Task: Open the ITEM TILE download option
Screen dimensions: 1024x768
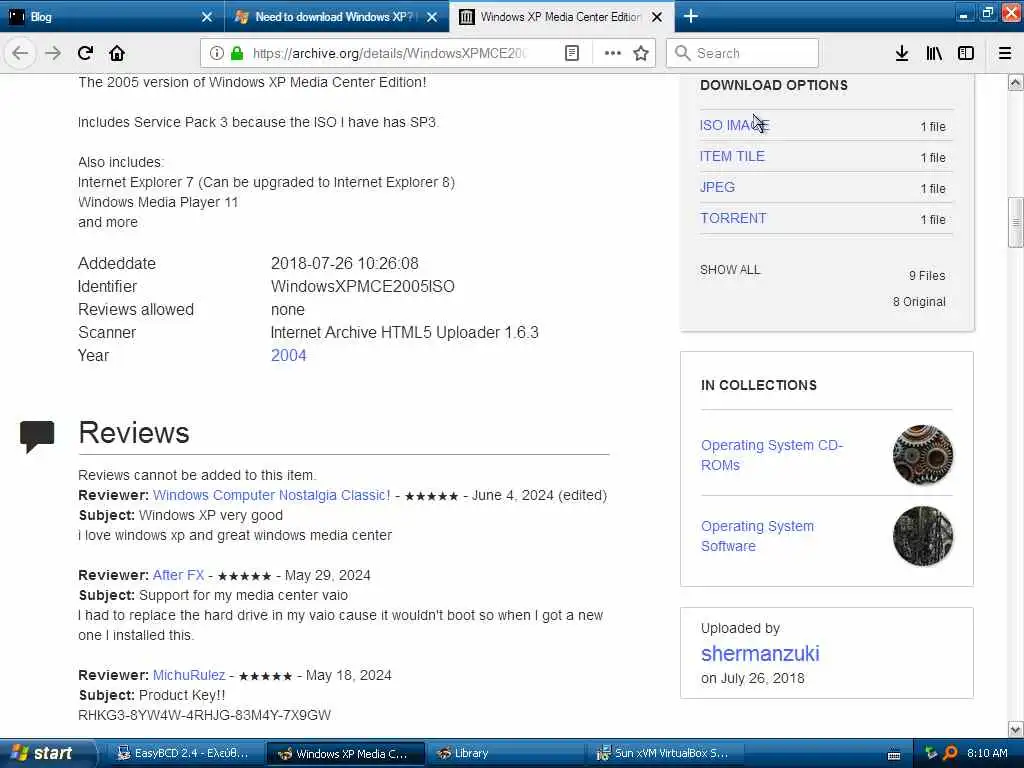Action: 732,156
